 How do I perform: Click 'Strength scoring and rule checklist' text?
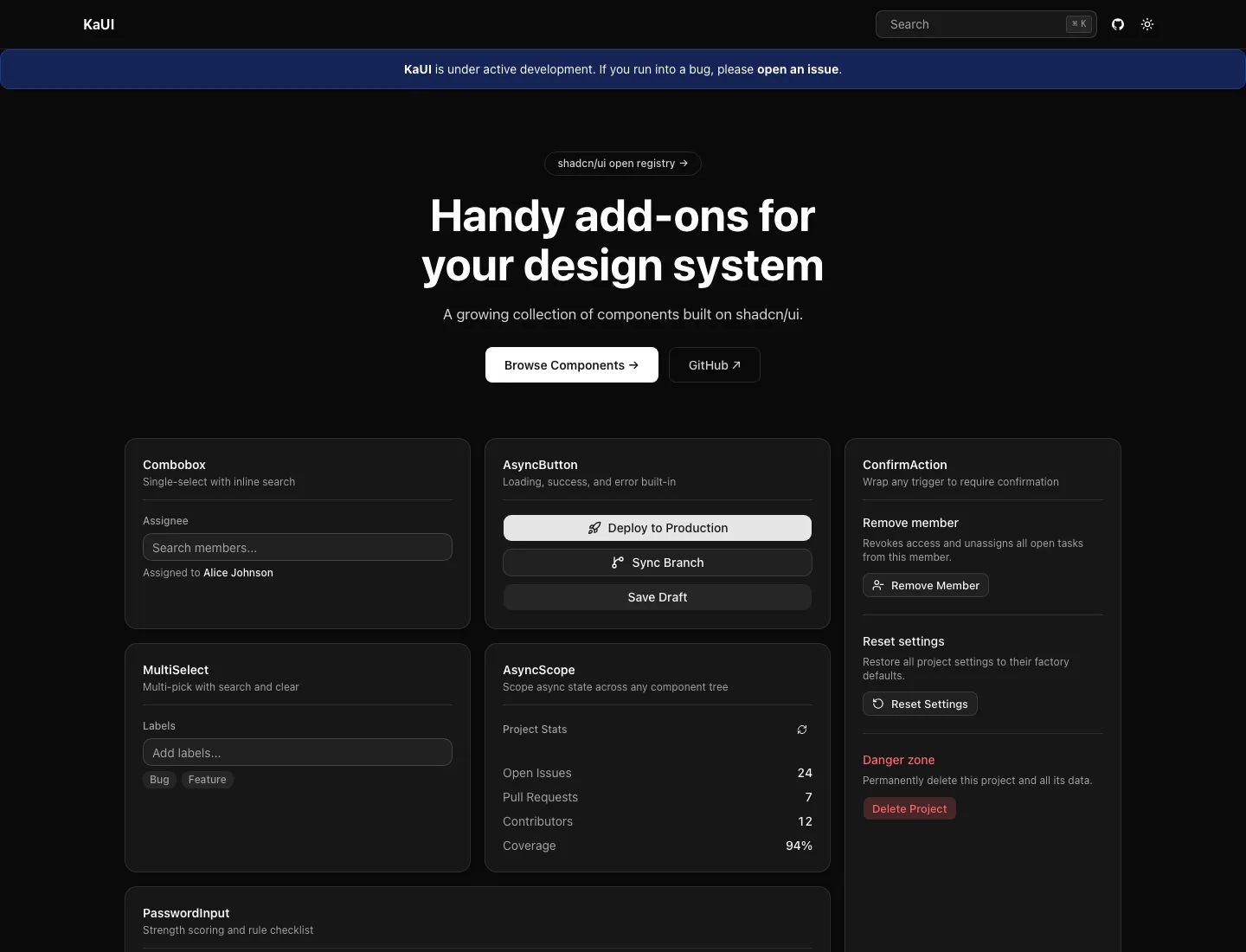(228, 930)
